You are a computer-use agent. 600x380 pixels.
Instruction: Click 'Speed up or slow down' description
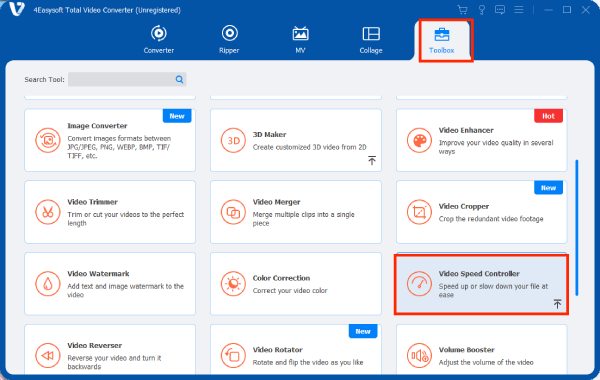(493, 290)
